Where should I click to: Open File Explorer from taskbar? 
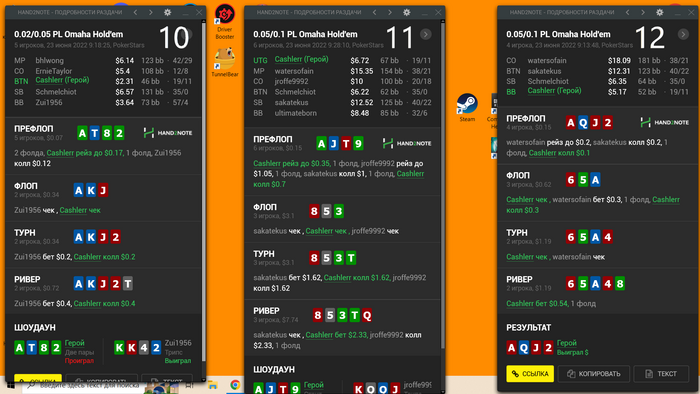tap(212, 385)
